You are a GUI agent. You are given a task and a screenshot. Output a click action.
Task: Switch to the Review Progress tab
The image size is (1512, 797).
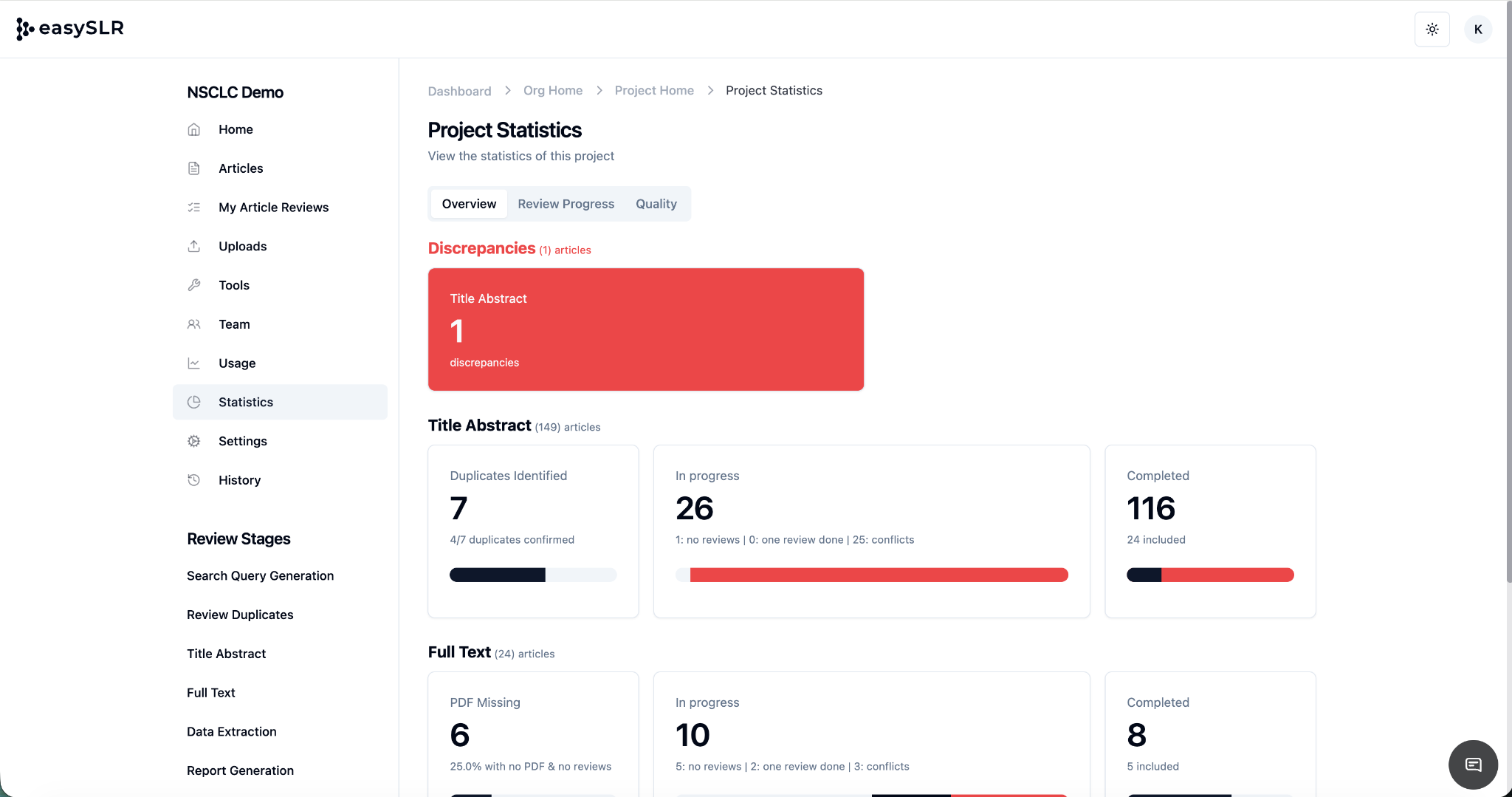[566, 204]
